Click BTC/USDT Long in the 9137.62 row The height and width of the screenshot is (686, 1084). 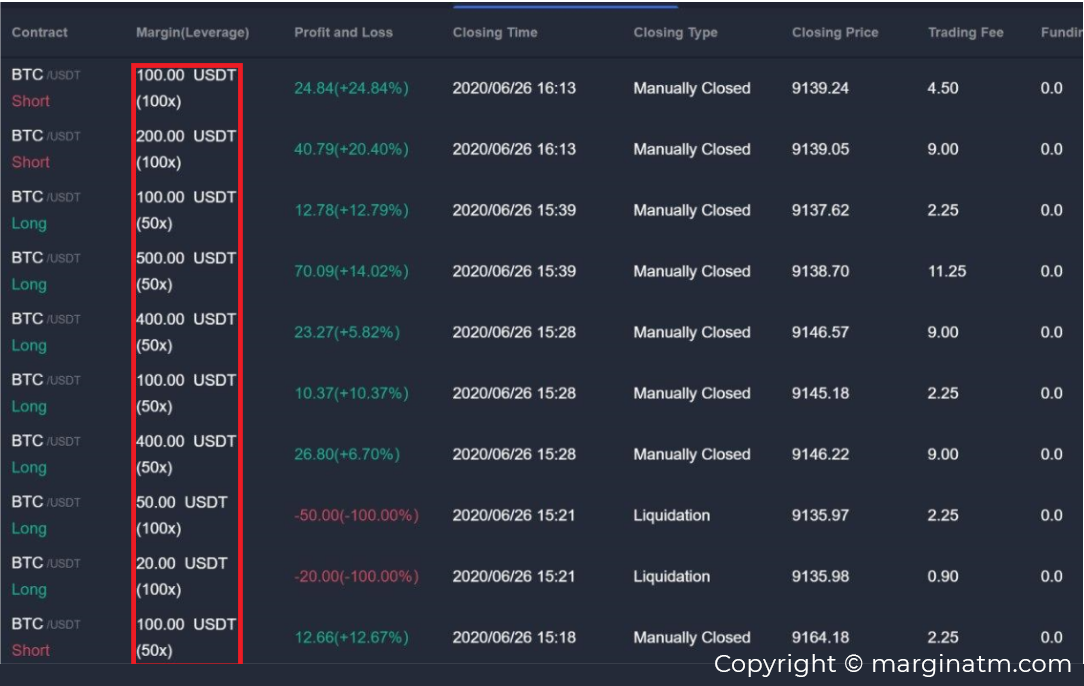coord(46,210)
